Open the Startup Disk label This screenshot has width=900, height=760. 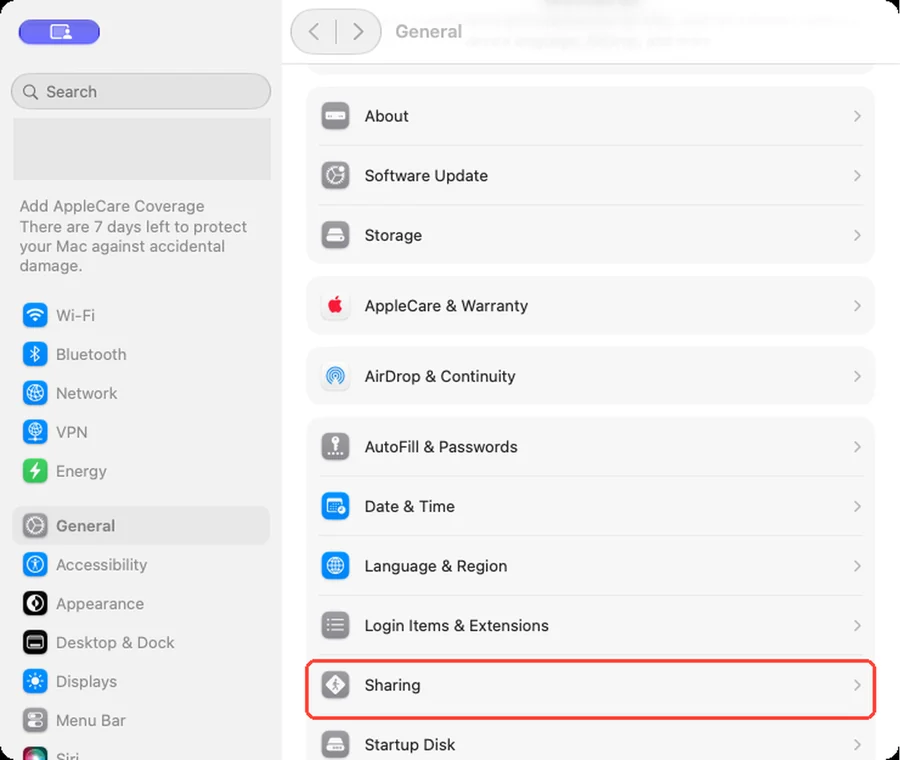click(410, 745)
